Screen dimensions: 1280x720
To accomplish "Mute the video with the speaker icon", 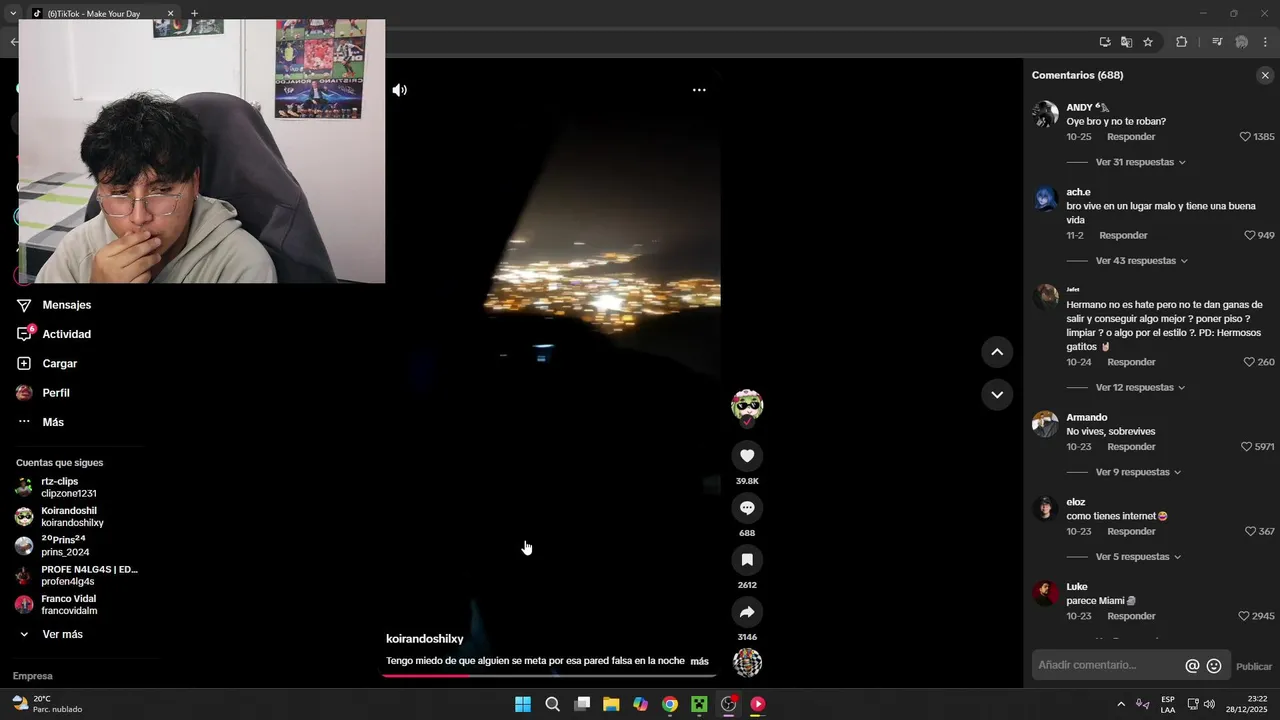I will click(399, 90).
